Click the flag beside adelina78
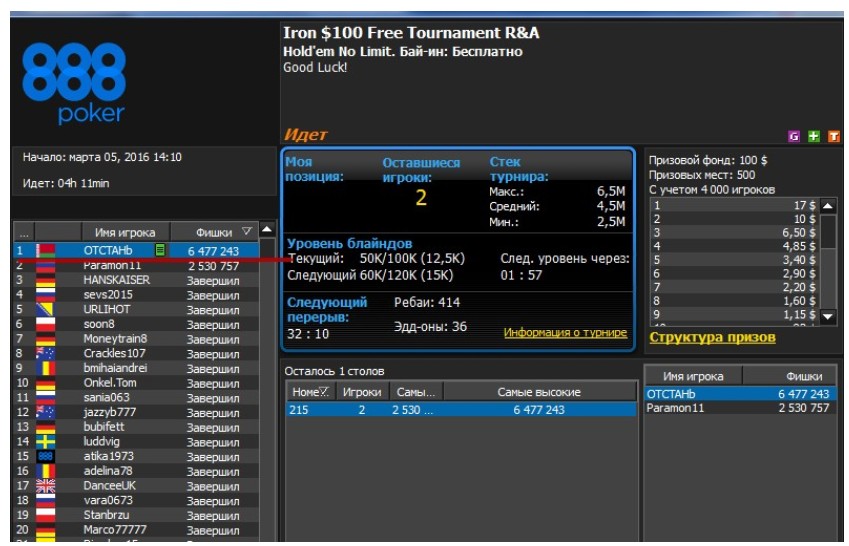Screen dimensions: 849x546 click(45, 471)
